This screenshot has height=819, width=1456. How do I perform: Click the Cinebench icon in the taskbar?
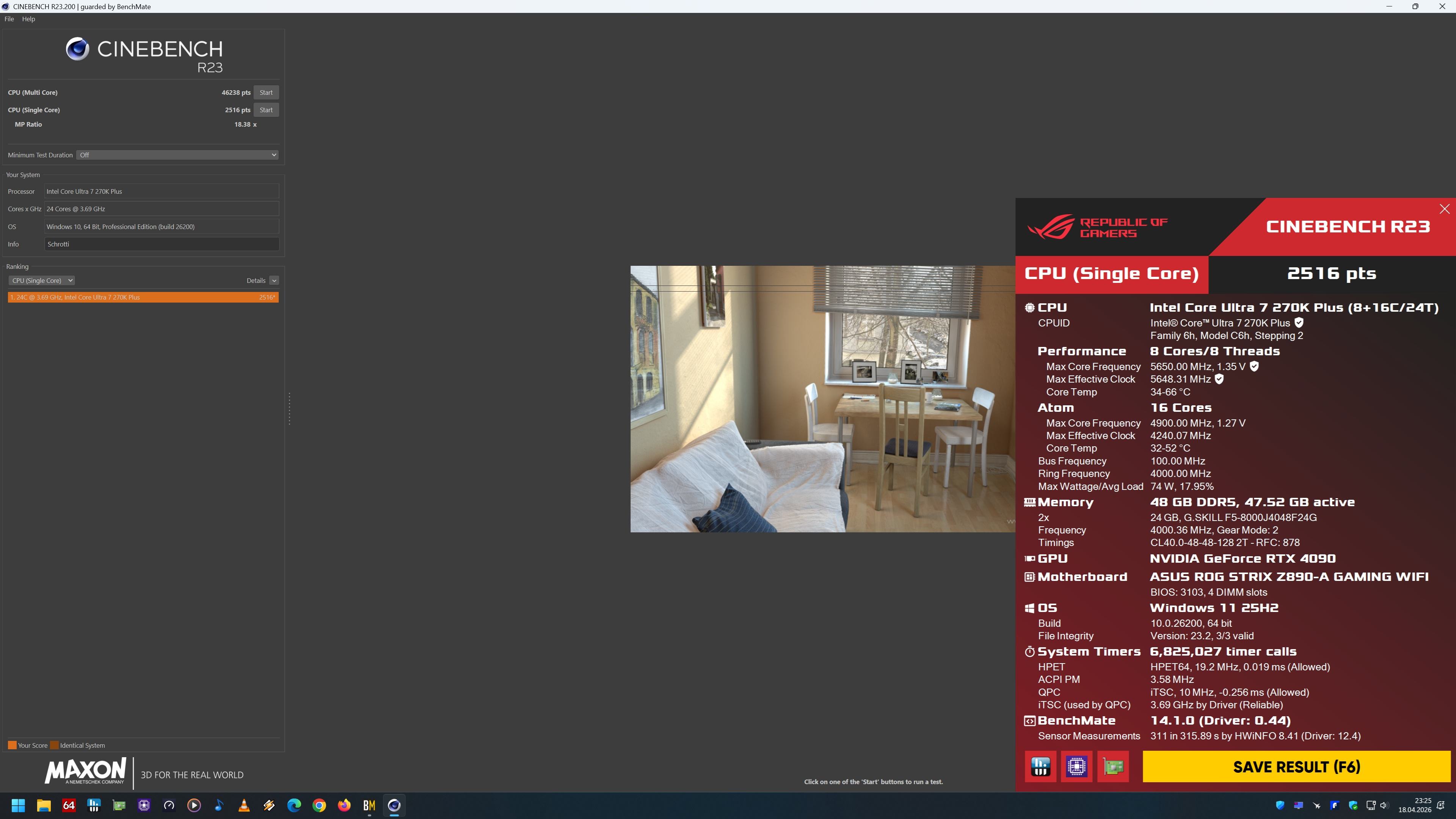pos(394,805)
